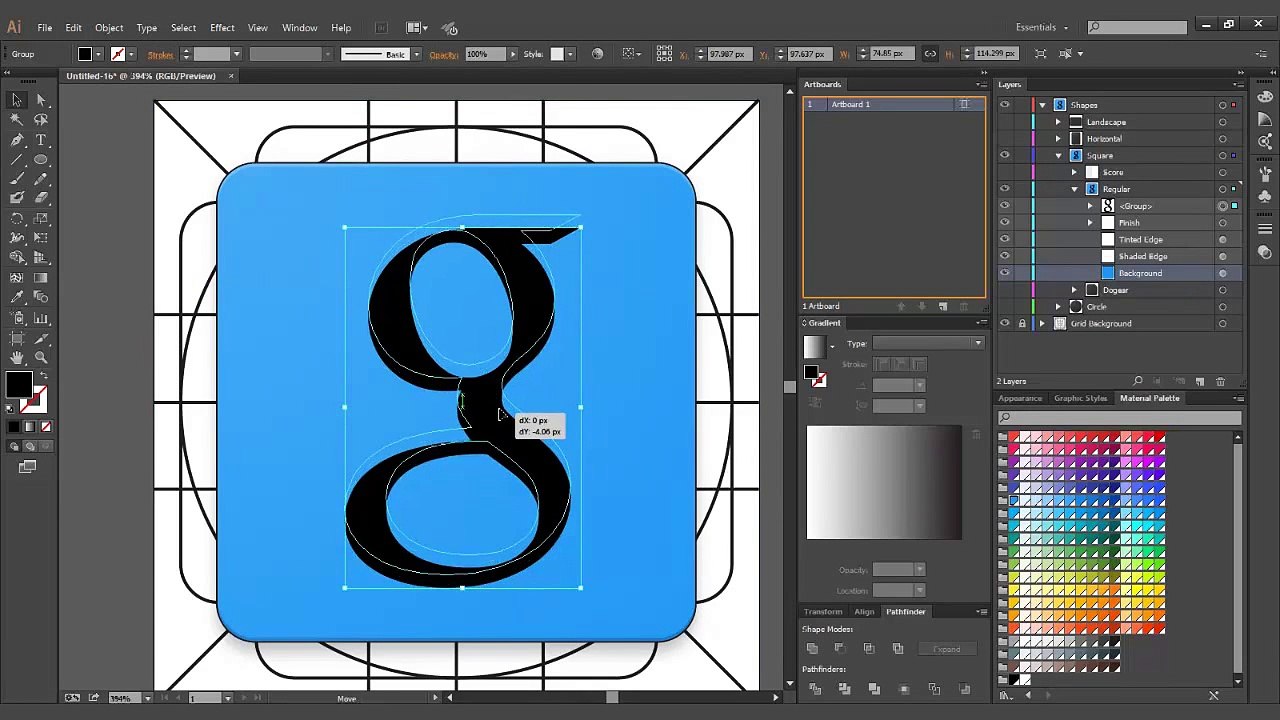This screenshot has height=720, width=1280.
Task: Switch to the Graphic Styles tab
Action: pos(1080,398)
